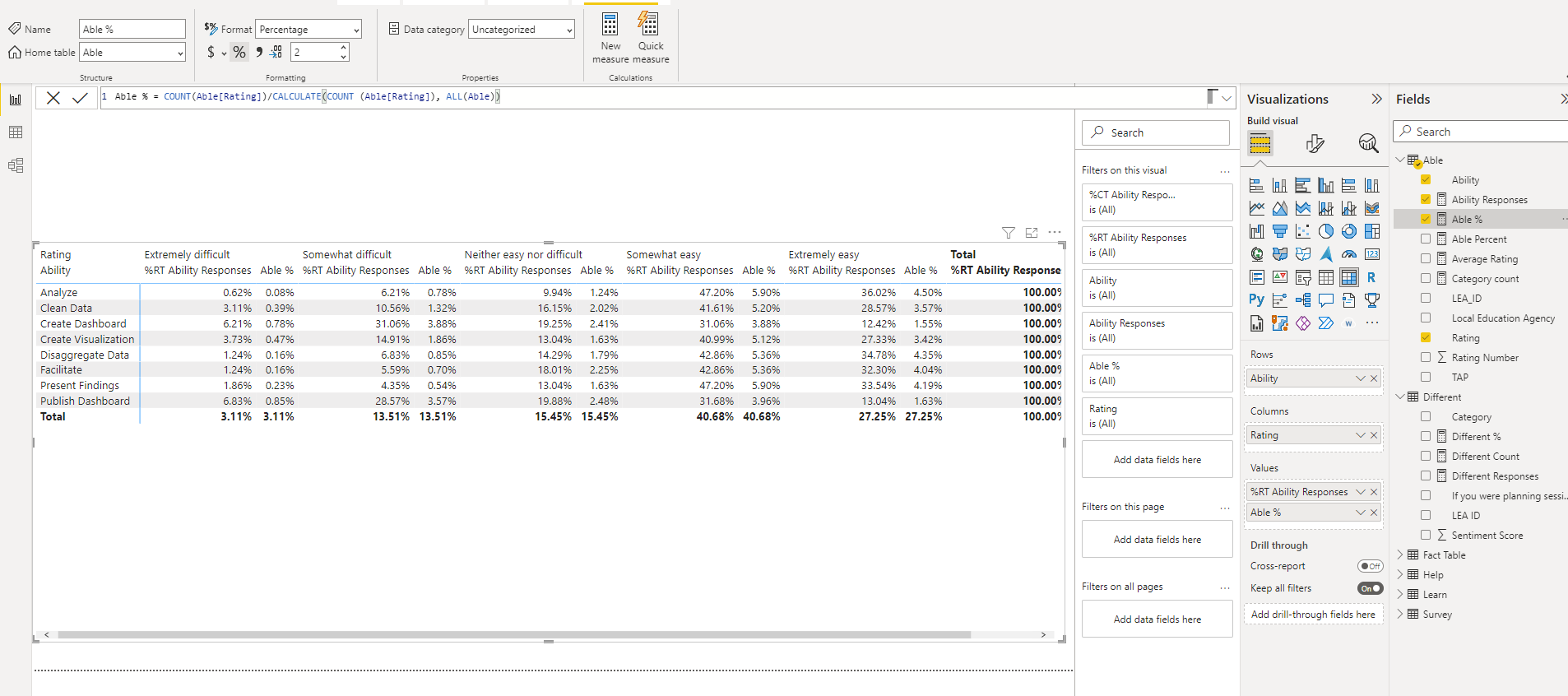Select the Card visual icon

1371,254
